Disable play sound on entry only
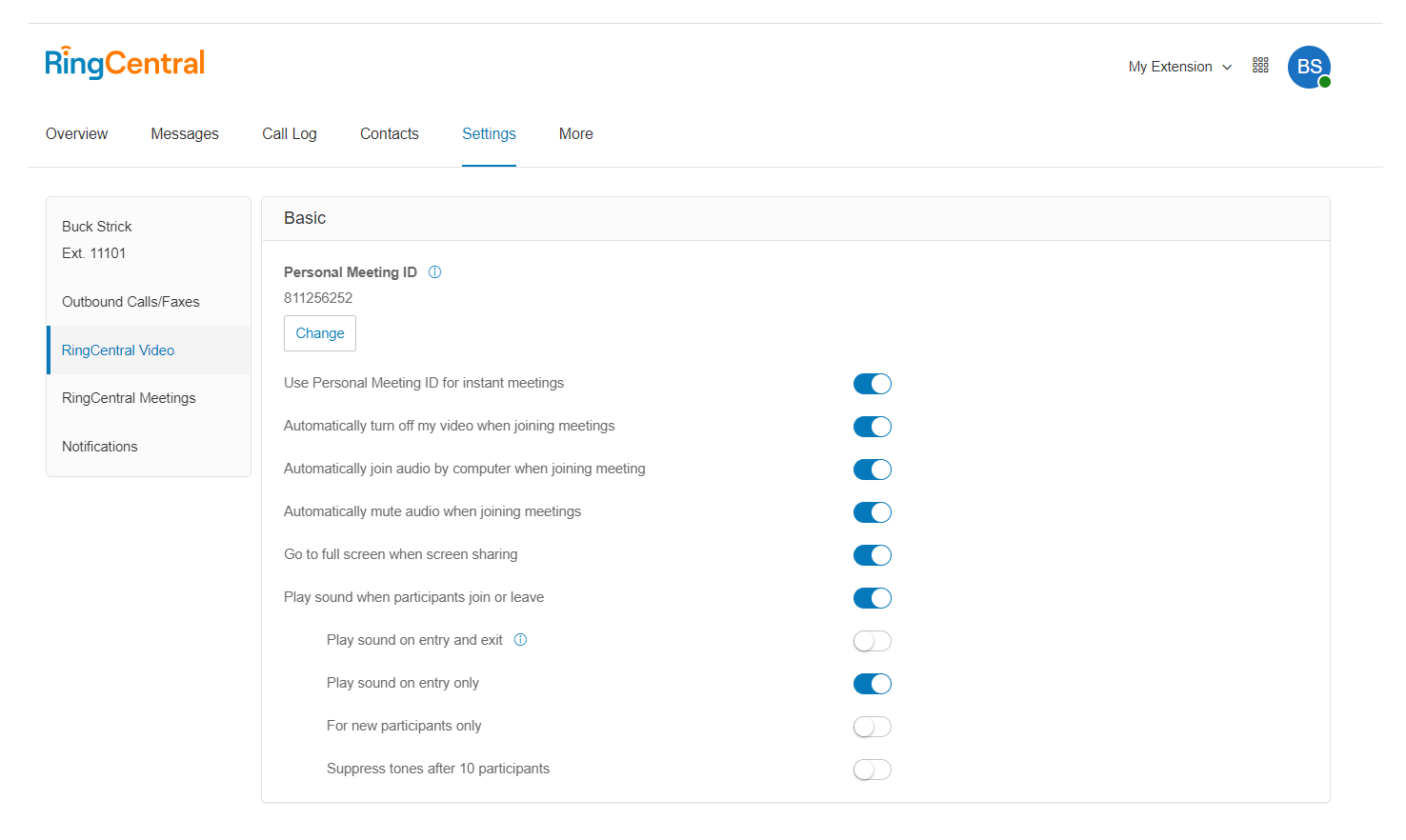Viewport: 1406px width, 840px height. 873,684
